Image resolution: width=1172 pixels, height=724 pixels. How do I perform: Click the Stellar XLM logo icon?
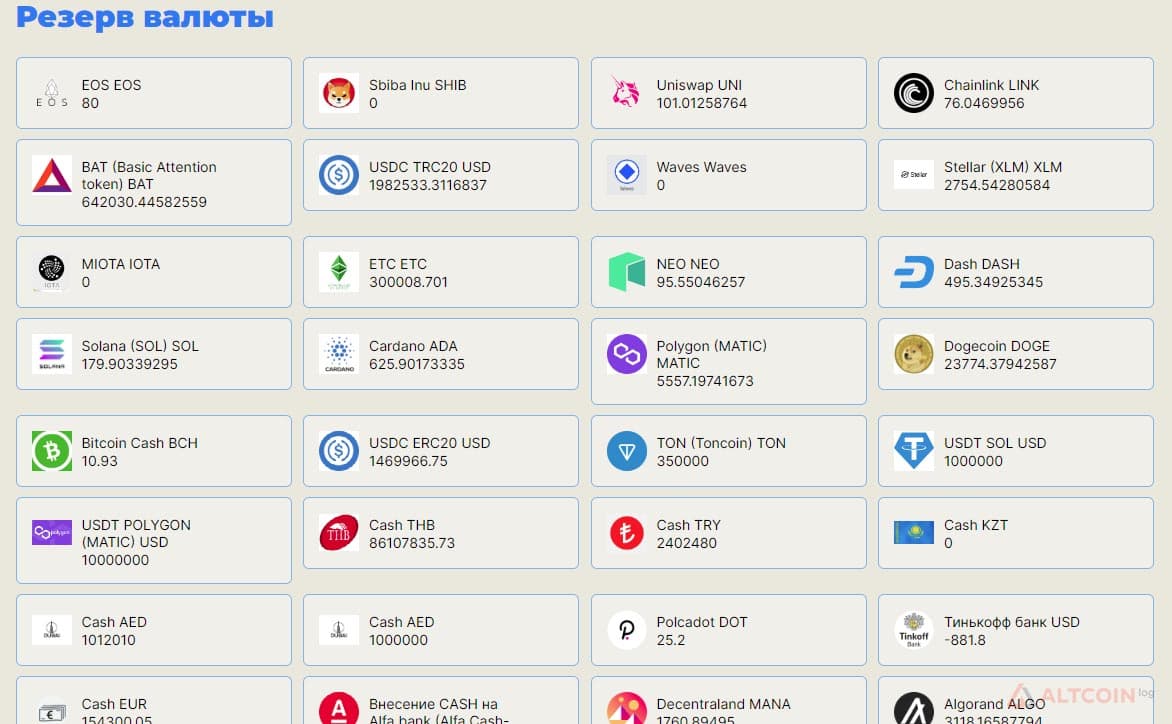pos(913,175)
